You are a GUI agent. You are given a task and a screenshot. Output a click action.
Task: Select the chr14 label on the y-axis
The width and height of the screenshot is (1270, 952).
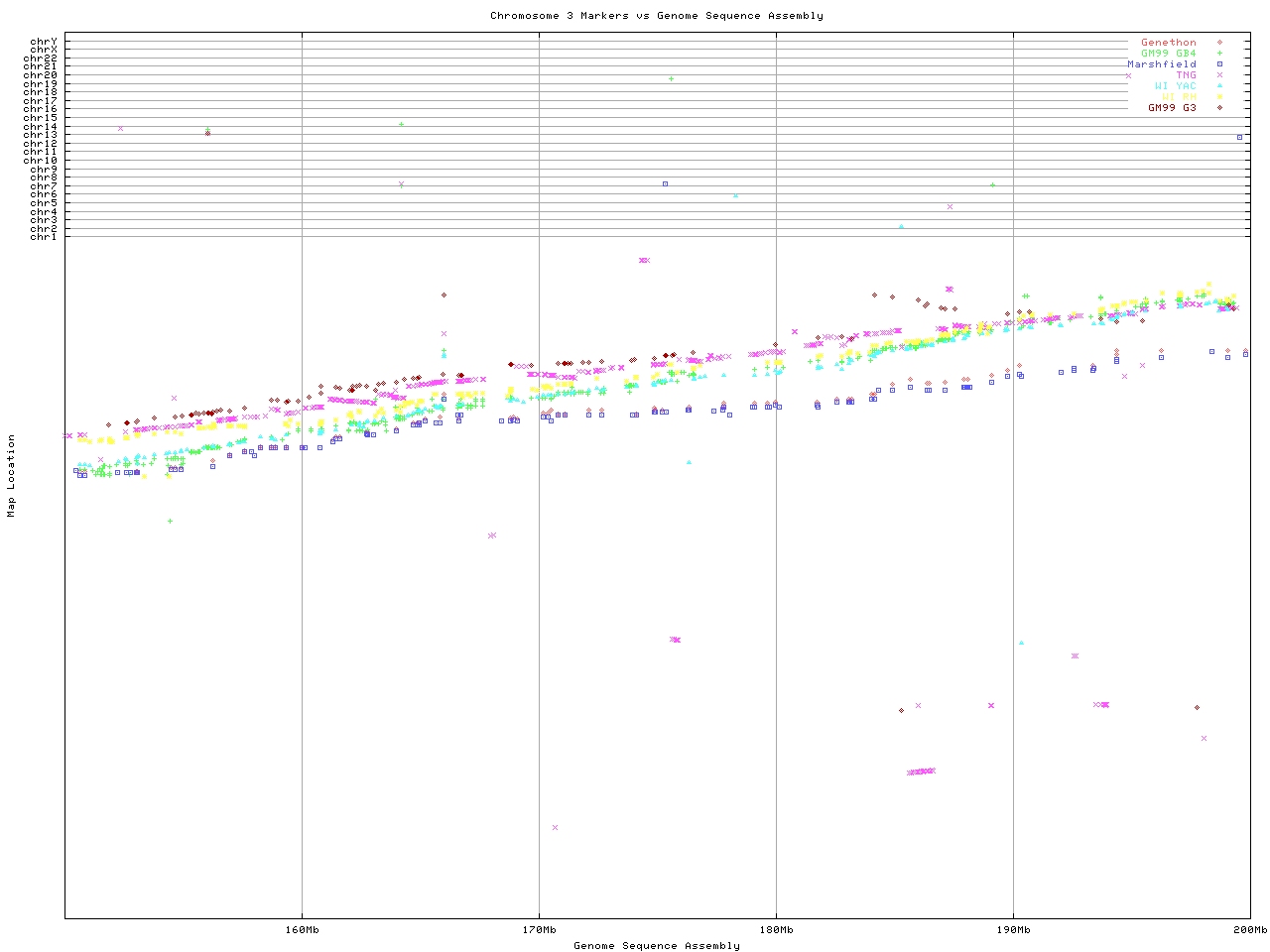43,127
